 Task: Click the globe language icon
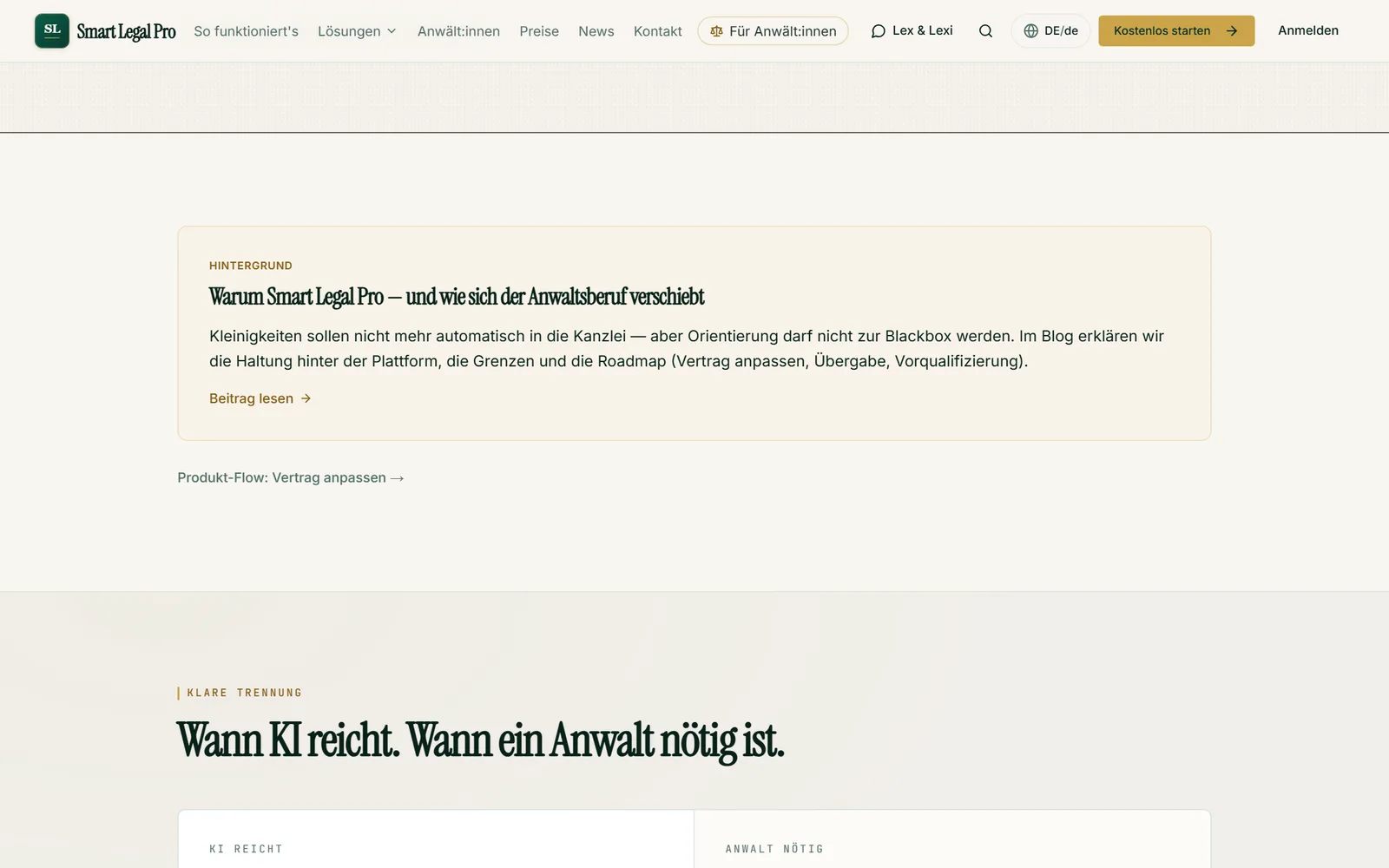click(x=1030, y=31)
